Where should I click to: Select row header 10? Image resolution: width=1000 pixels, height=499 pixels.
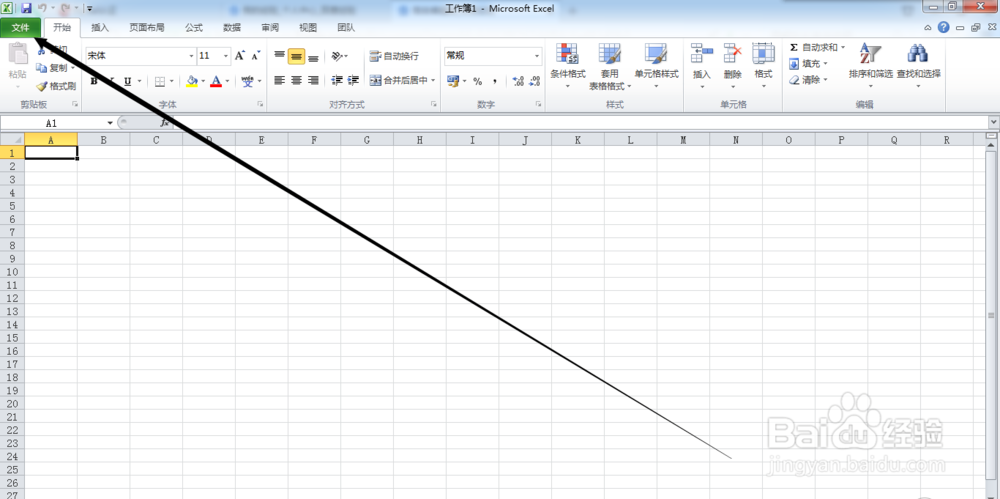pyautogui.click(x=12, y=271)
